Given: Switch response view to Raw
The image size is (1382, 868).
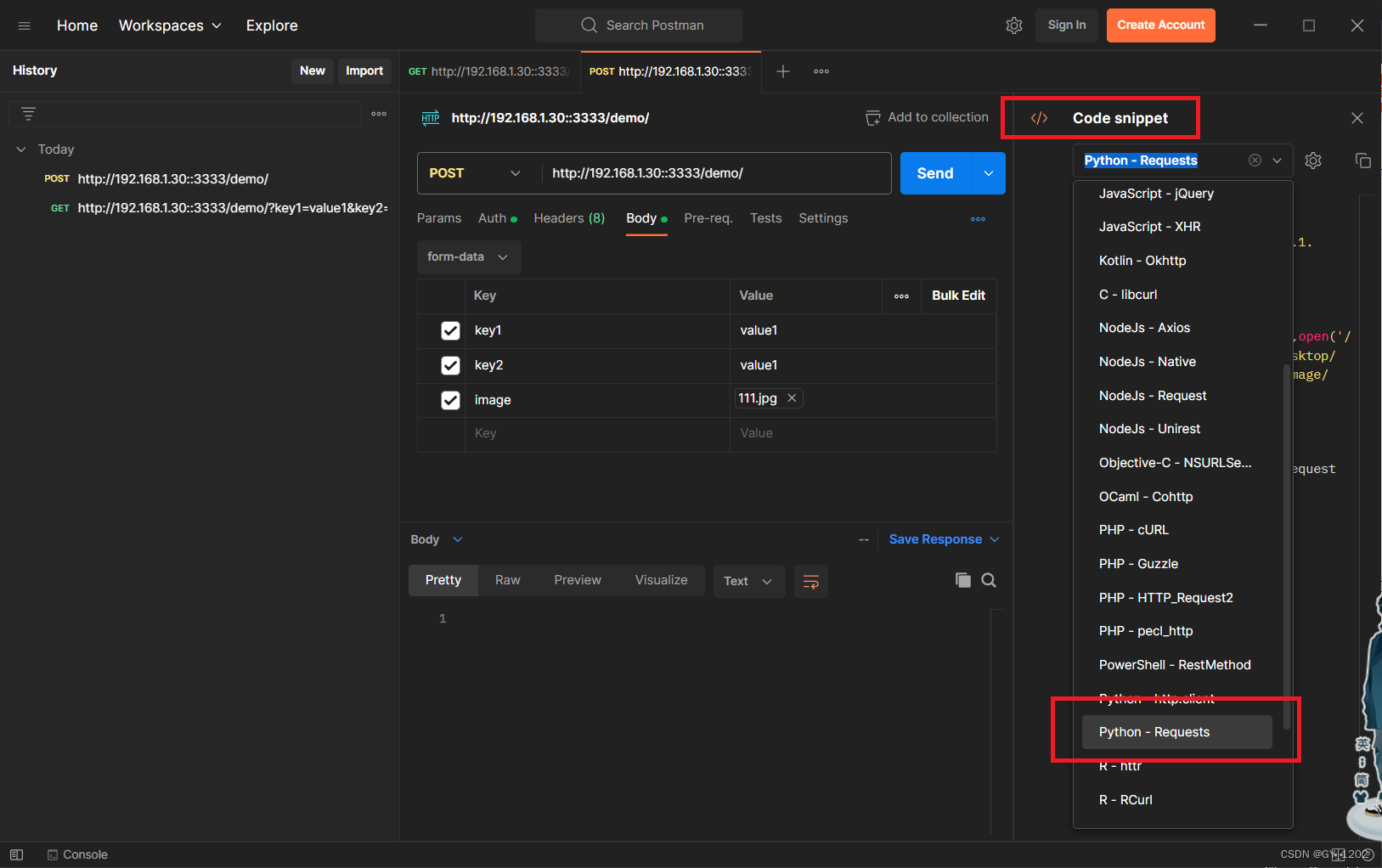Looking at the screenshot, I should [508, 581].
